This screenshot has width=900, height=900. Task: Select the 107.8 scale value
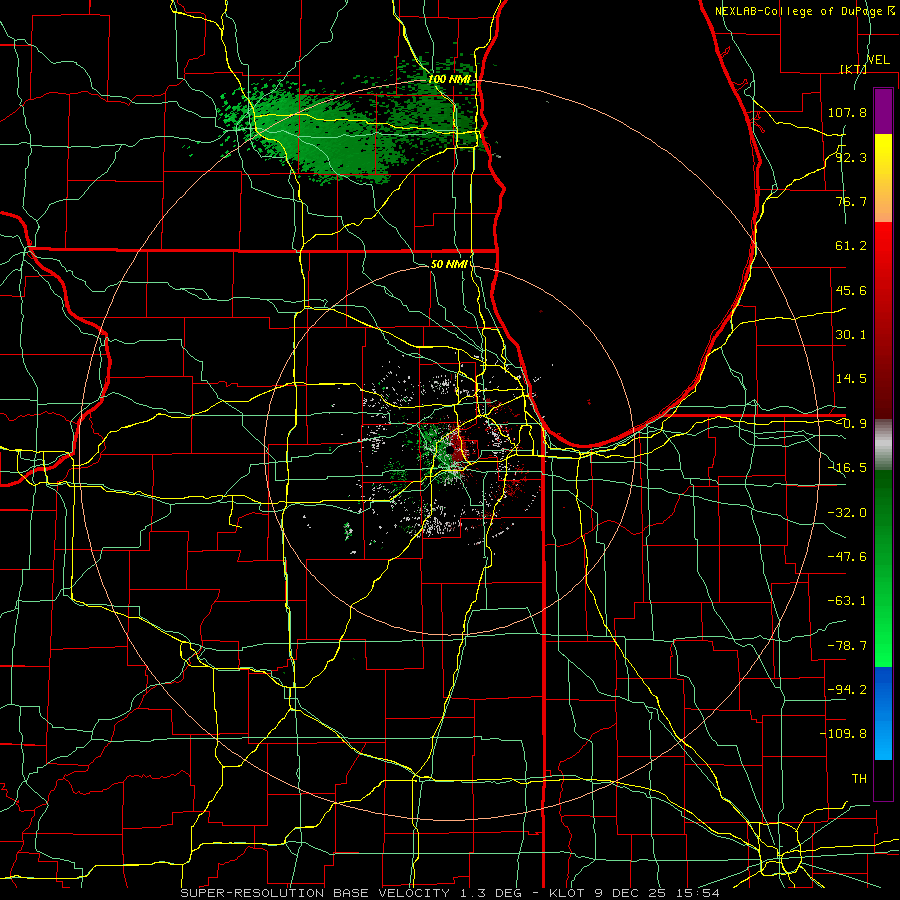pos(847,112)
